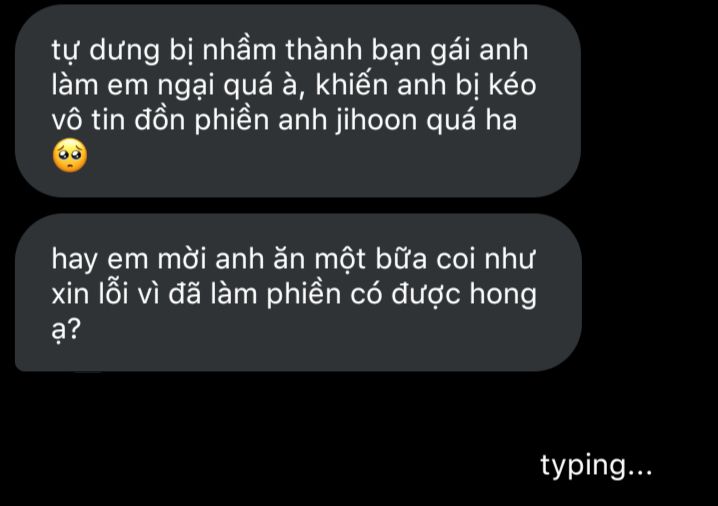The height and width of the screenshot is (506, 718).
Task: Click the line starting 'xin lỗi vì'
Action: pyautogui.click(x=294, y=295)
